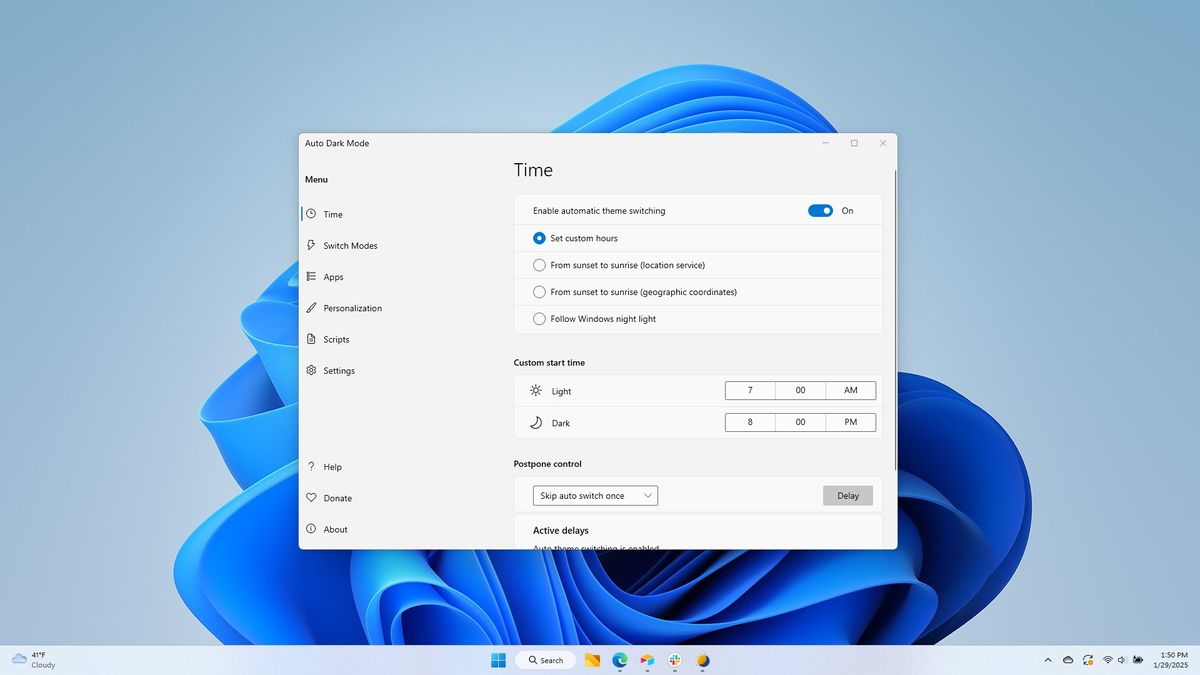Select the Follow Windows night light option
The height and width of the screenshot is (675, 1200).
tap(539, 318)
